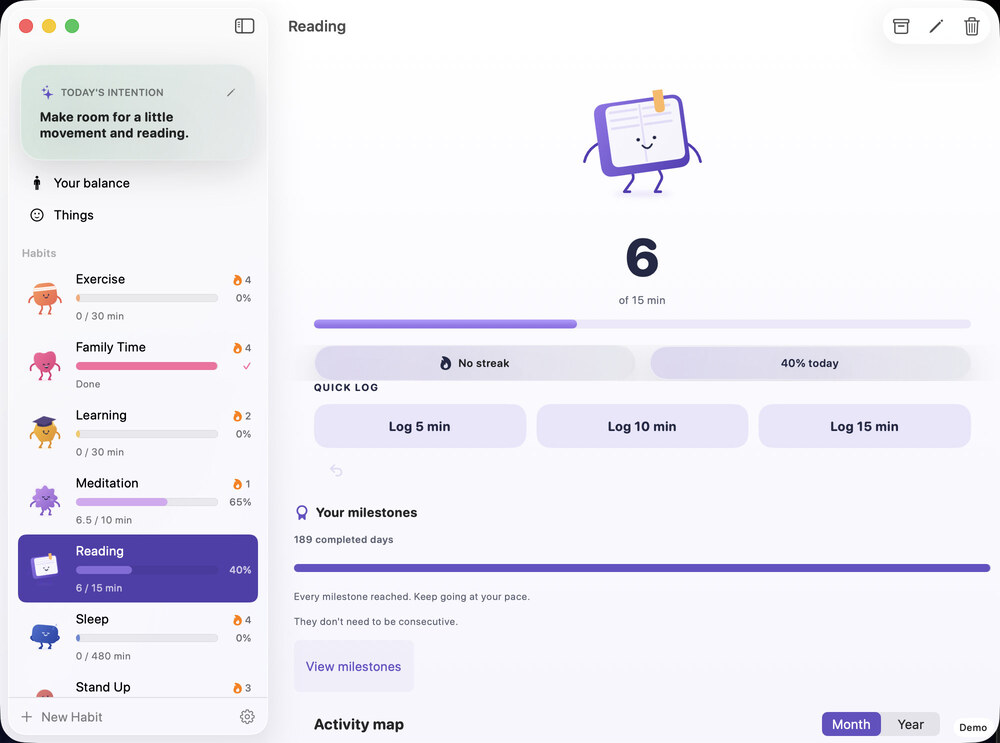Image resolution: width=1000 pixels, height=743 pixels.
Task: Click the sparkle icon in Today's Intention
Action: pos(47,92)
